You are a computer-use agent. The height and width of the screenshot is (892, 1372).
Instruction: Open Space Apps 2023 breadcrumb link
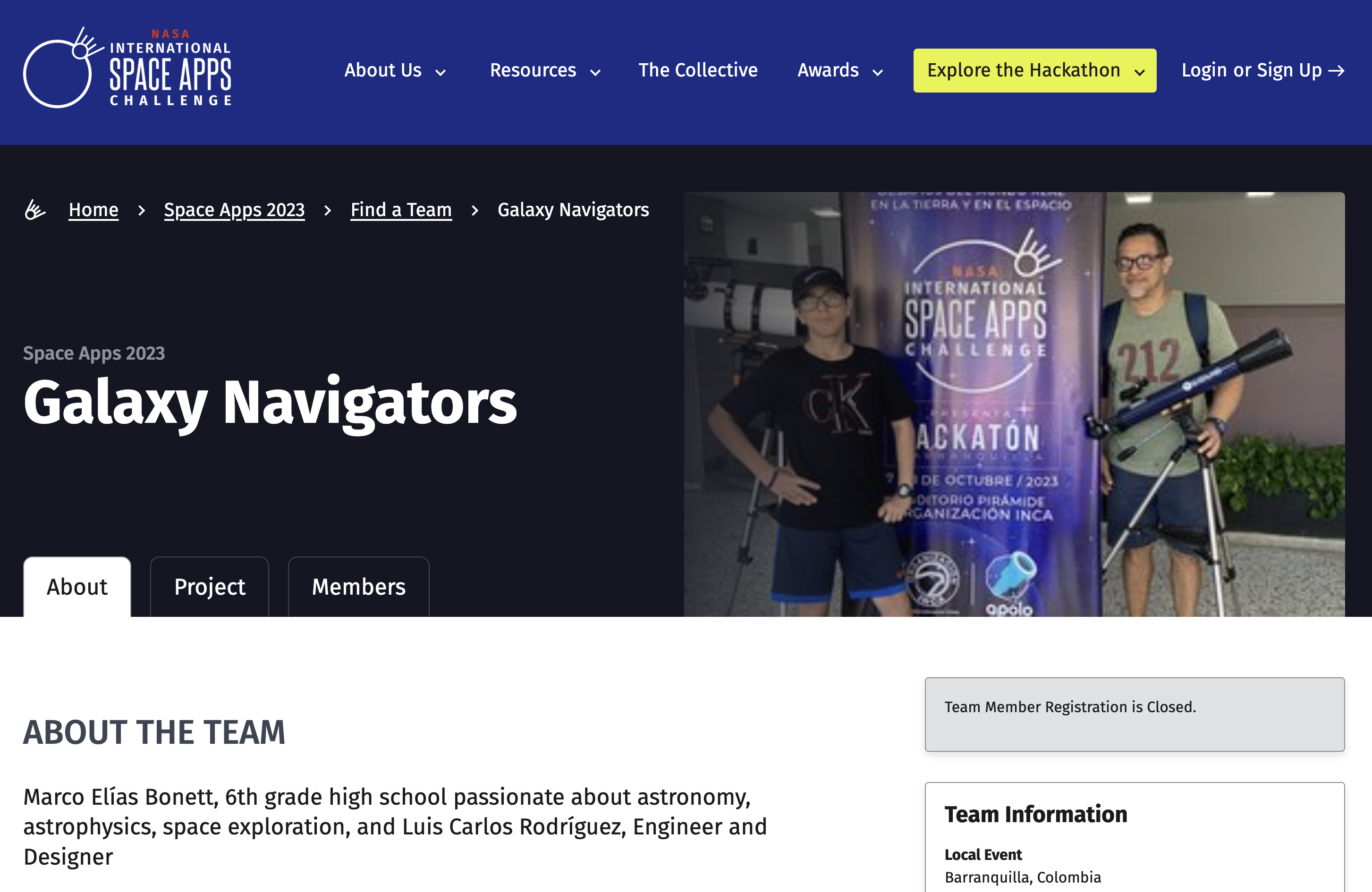click(x=234, y=210)
